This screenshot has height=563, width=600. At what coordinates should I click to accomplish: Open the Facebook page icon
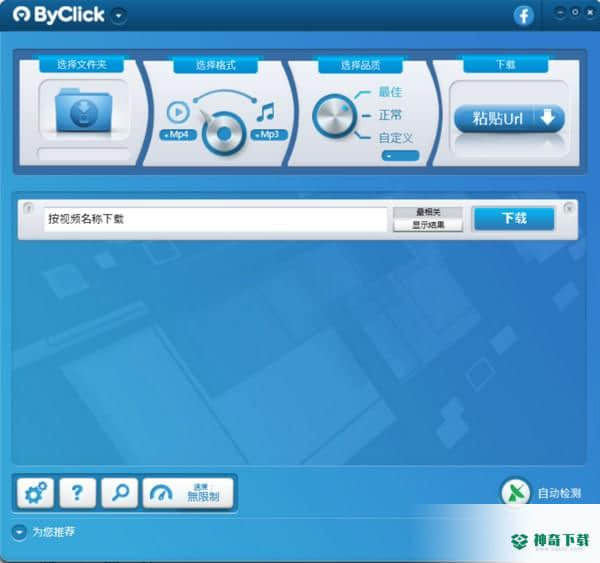tap(524, 16)
